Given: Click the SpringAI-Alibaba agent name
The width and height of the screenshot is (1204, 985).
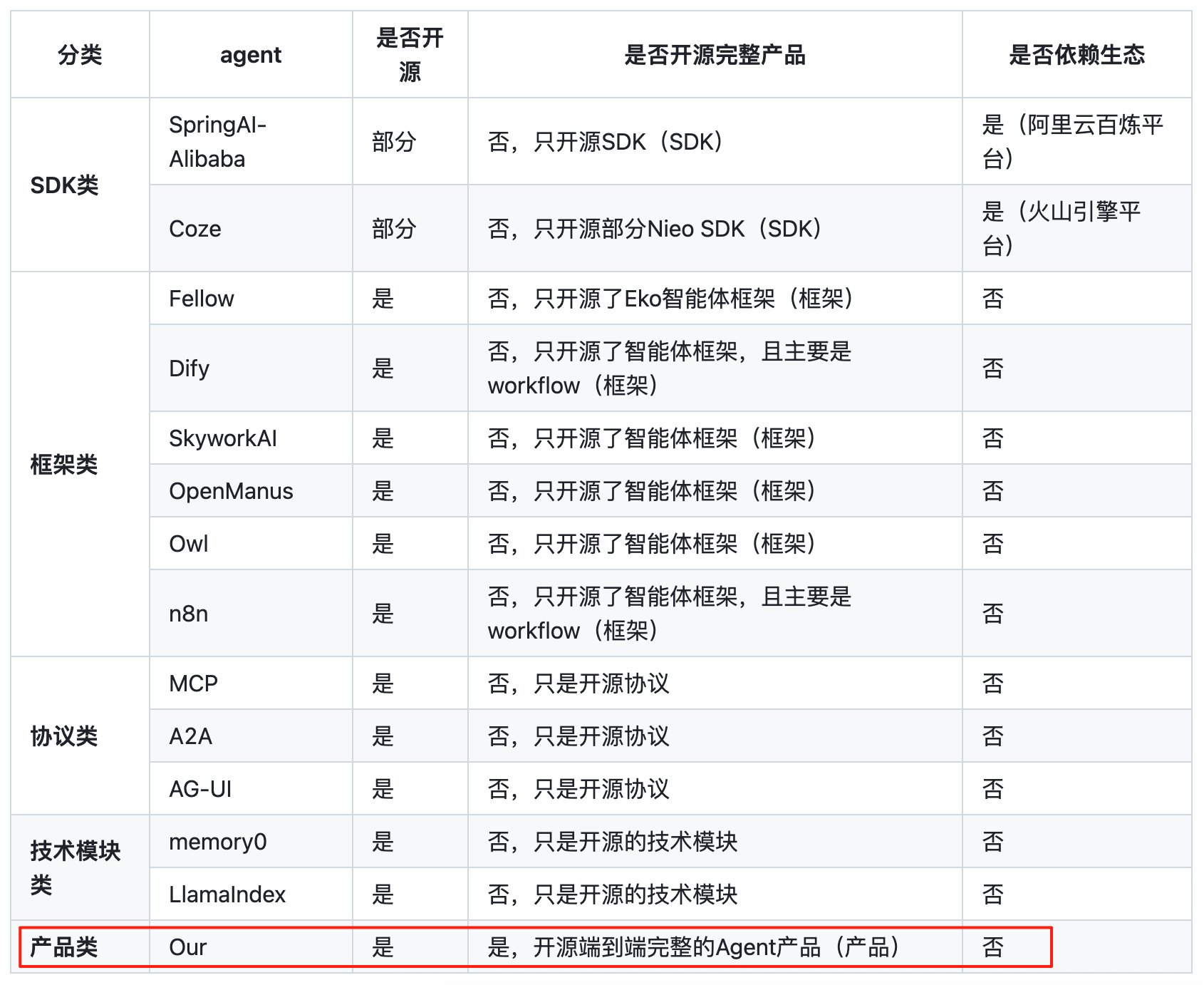Looking at the screenshot, I should click(218, 142).
